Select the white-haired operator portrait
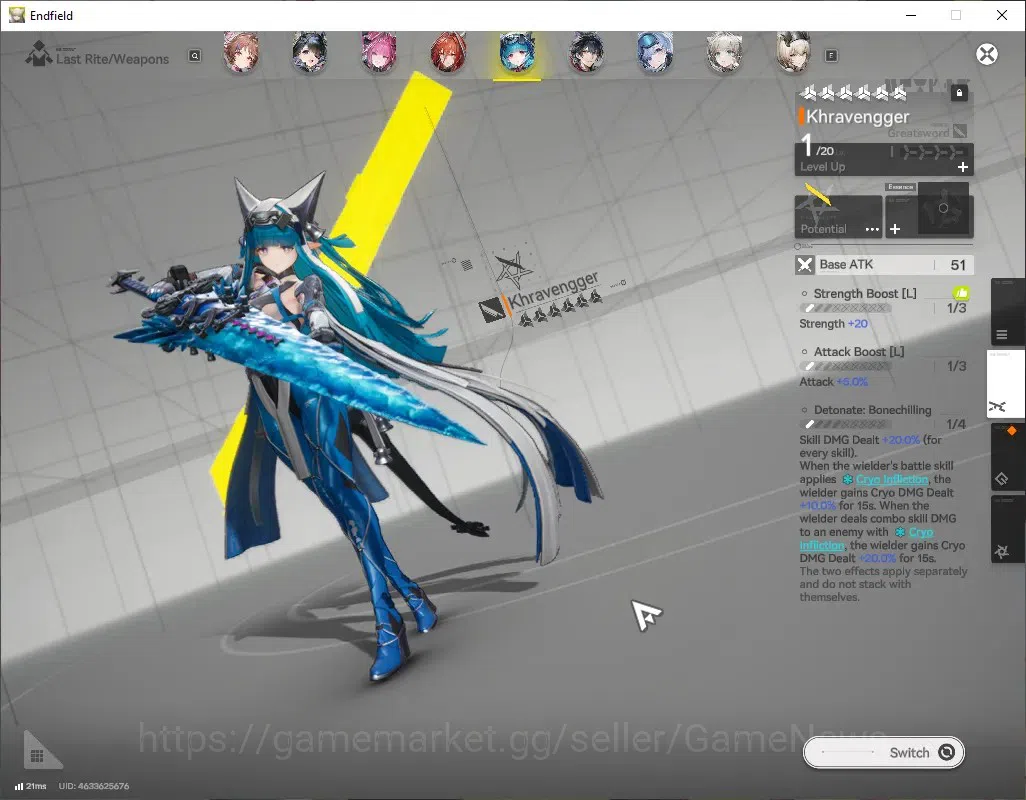This screenshot has width=1026, height=800. point(724,52)
